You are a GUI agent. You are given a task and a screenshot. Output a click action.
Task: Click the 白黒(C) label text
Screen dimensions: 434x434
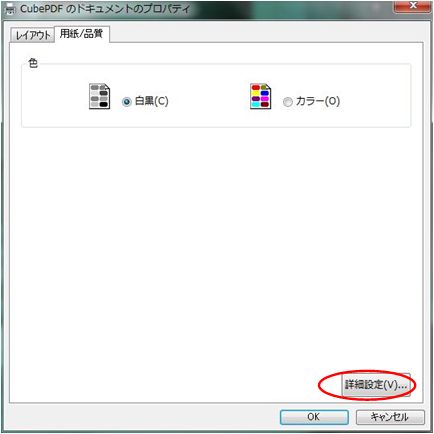coord(152,101)
